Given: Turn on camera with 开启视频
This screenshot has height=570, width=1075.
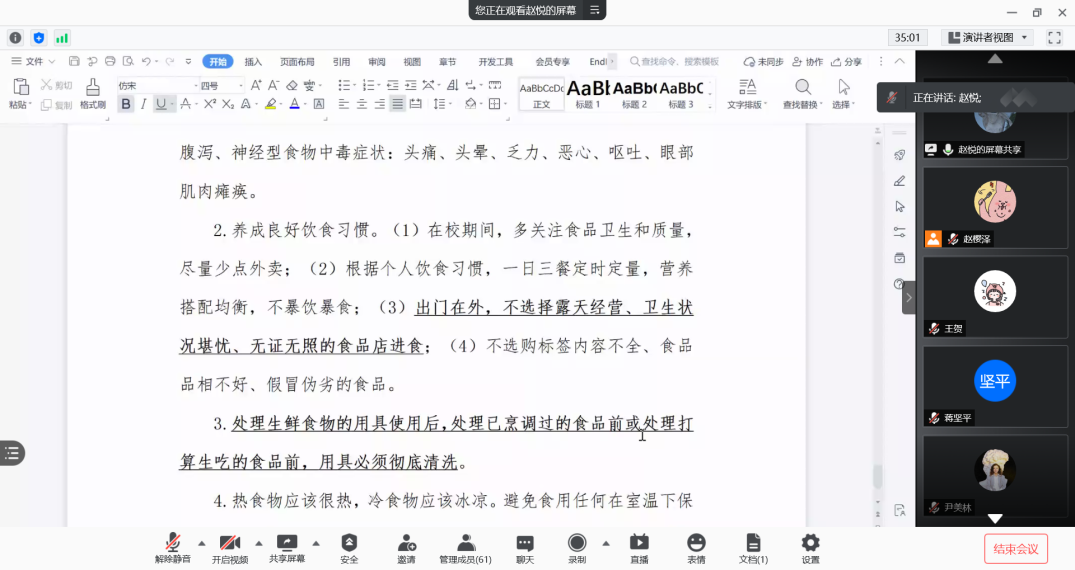Looking at the screenshot, I should point(229,548).
